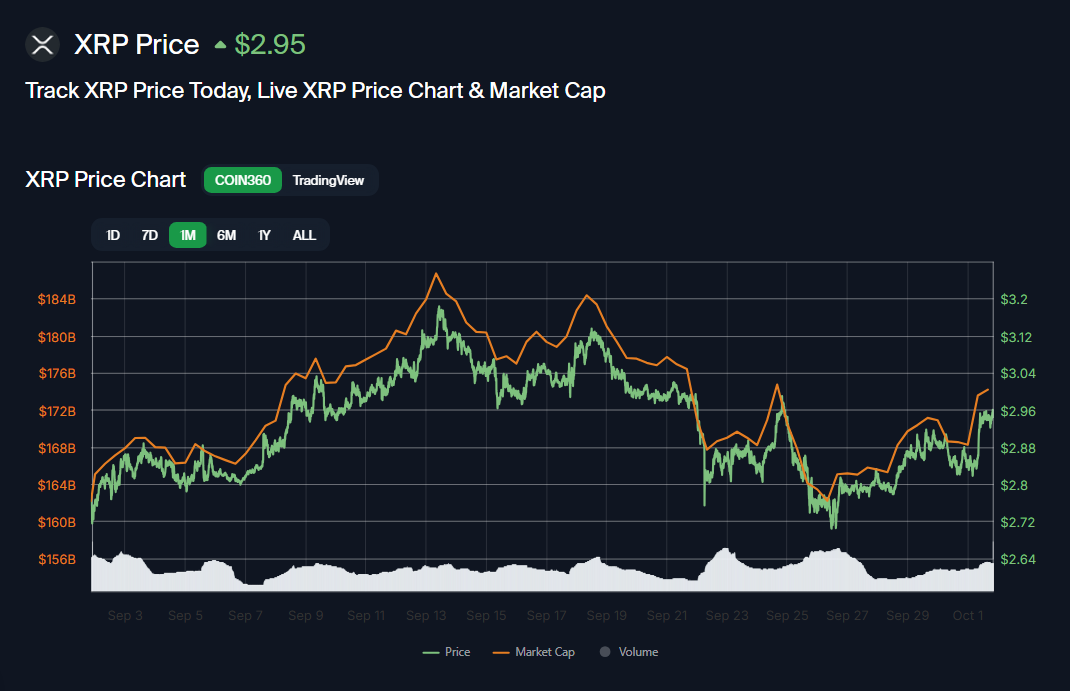Click the XRP coin logo icon
Screen dimensions: 1070x691
coord(42,45)
